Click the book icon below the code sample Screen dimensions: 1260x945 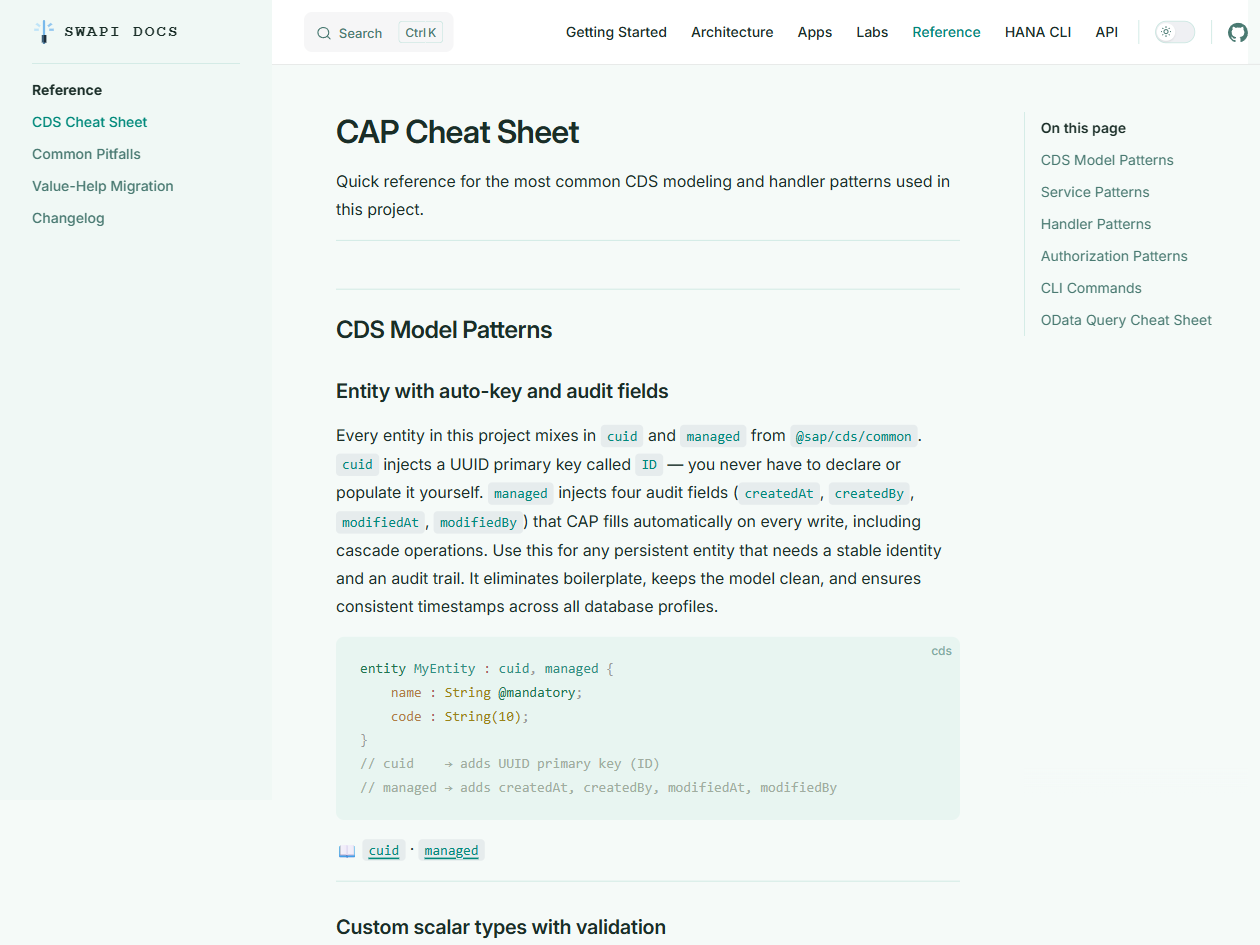coord(346,849)
